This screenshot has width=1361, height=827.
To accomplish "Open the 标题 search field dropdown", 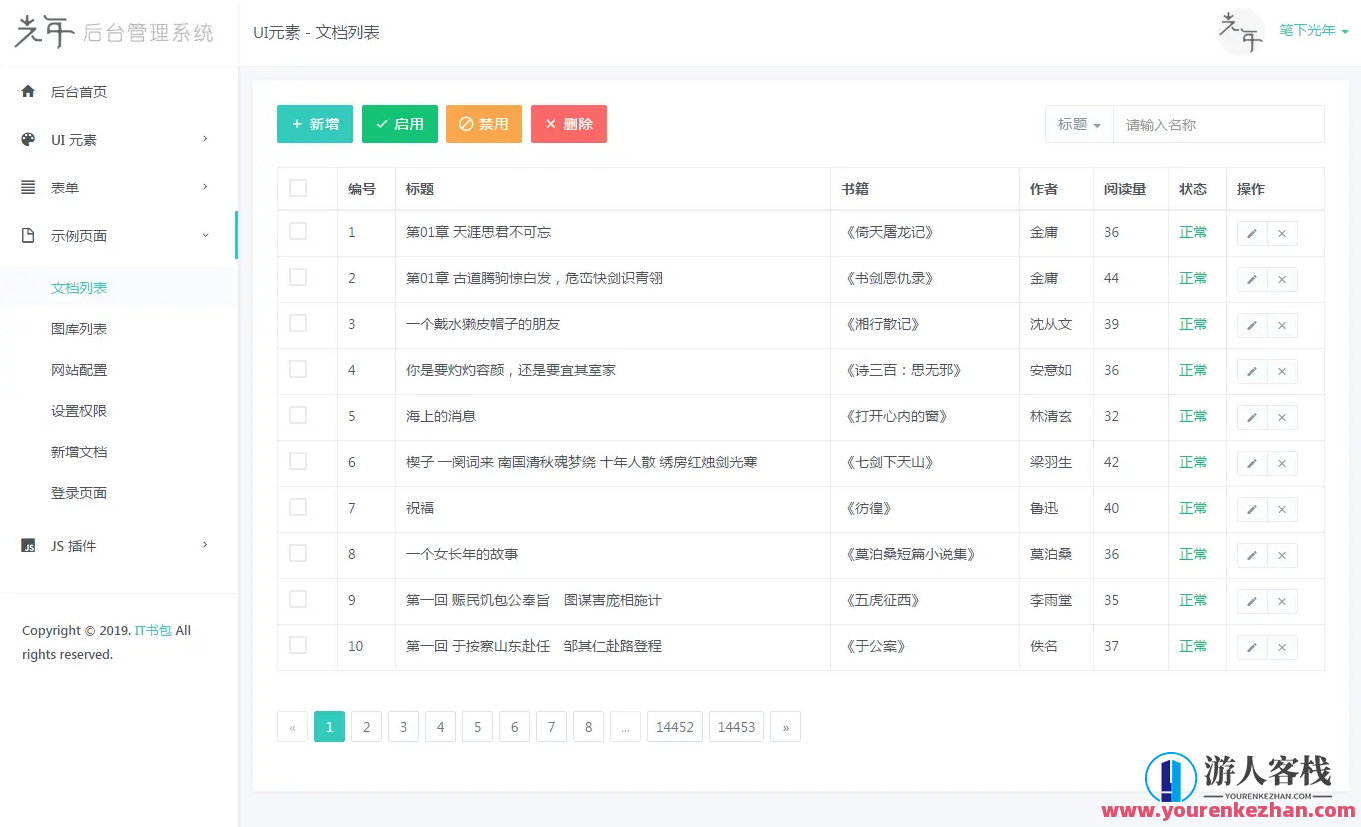I will tap(1078, 124).
